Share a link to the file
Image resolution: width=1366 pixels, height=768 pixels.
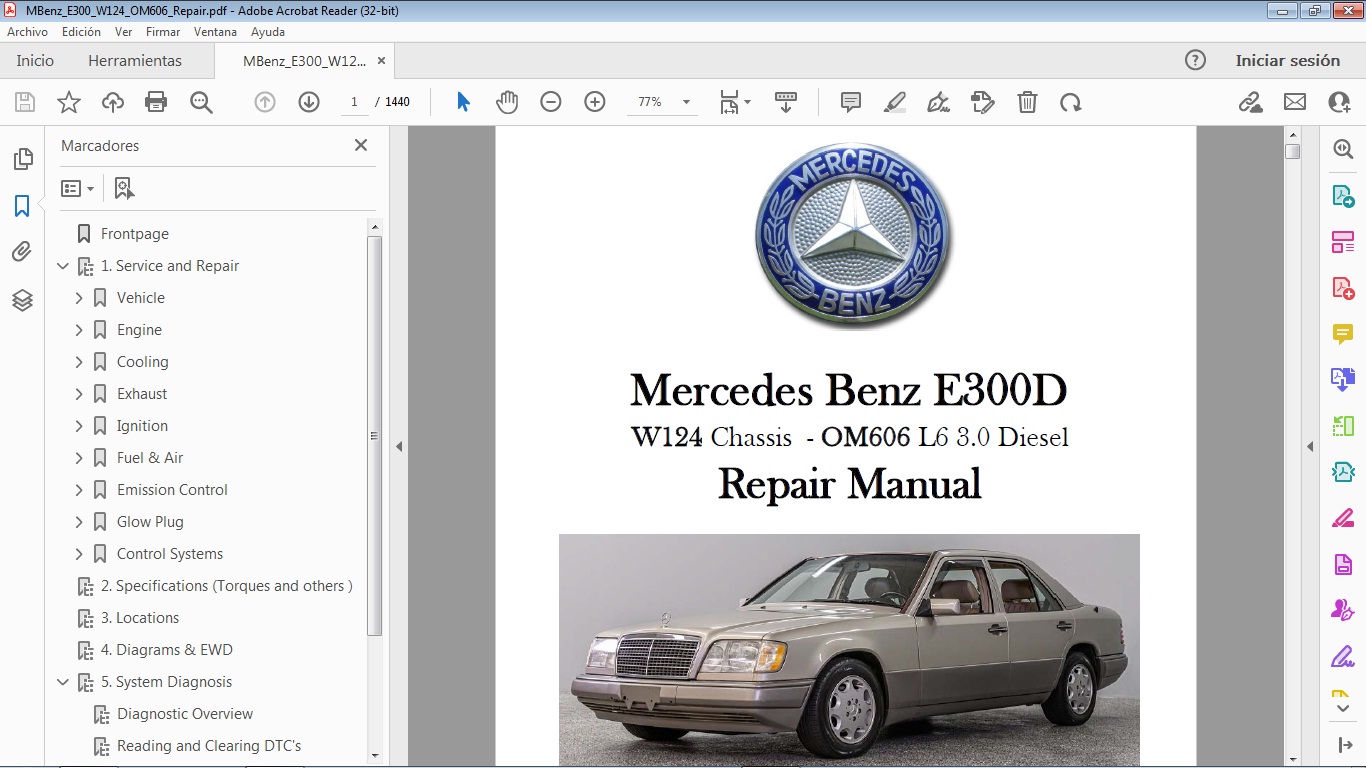point(1250,102)
